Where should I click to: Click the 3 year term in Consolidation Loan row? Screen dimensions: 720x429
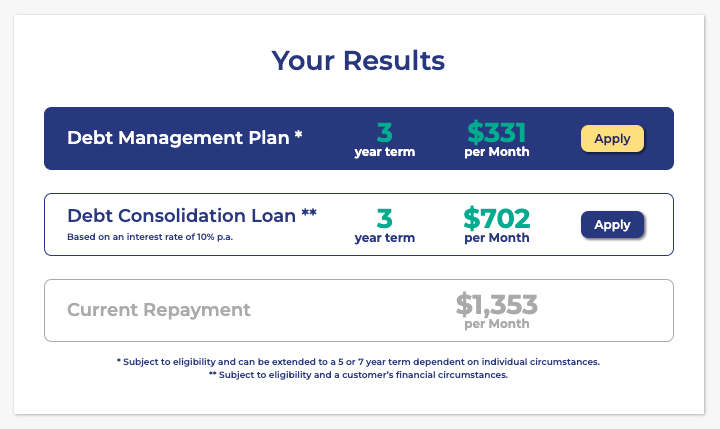384,224
